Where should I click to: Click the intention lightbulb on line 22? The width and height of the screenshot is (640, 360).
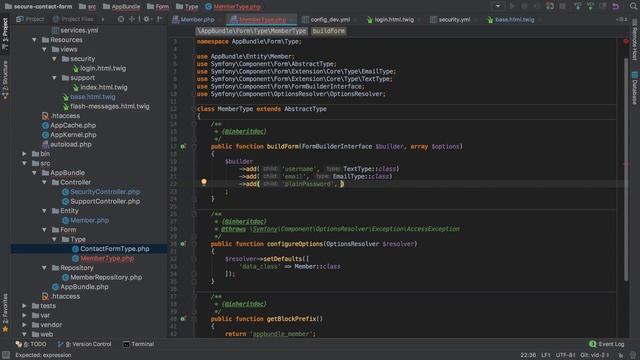click(204, 182)
